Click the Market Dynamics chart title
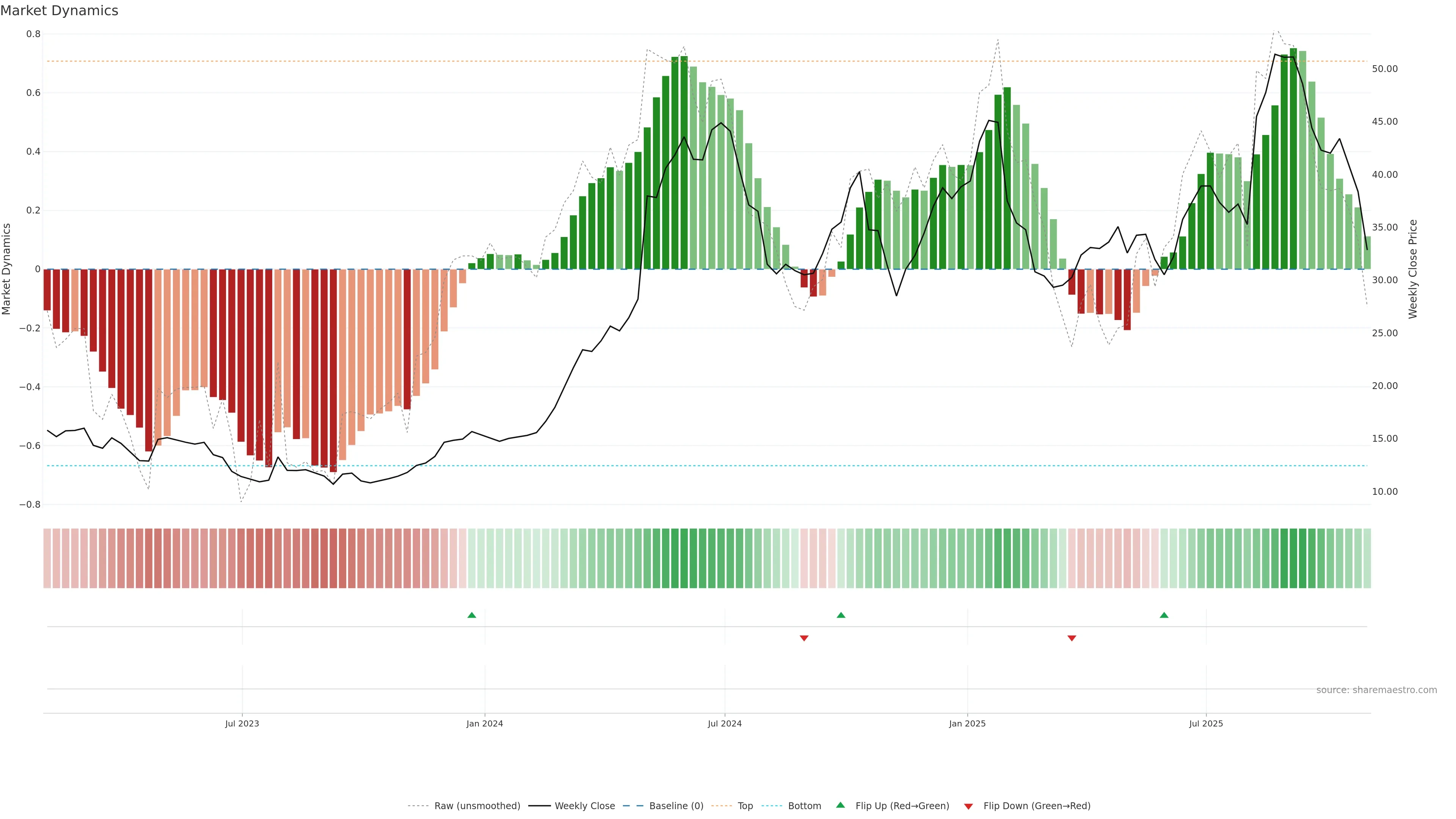This screenshot has width=1456, height=819. pos(60,11)
